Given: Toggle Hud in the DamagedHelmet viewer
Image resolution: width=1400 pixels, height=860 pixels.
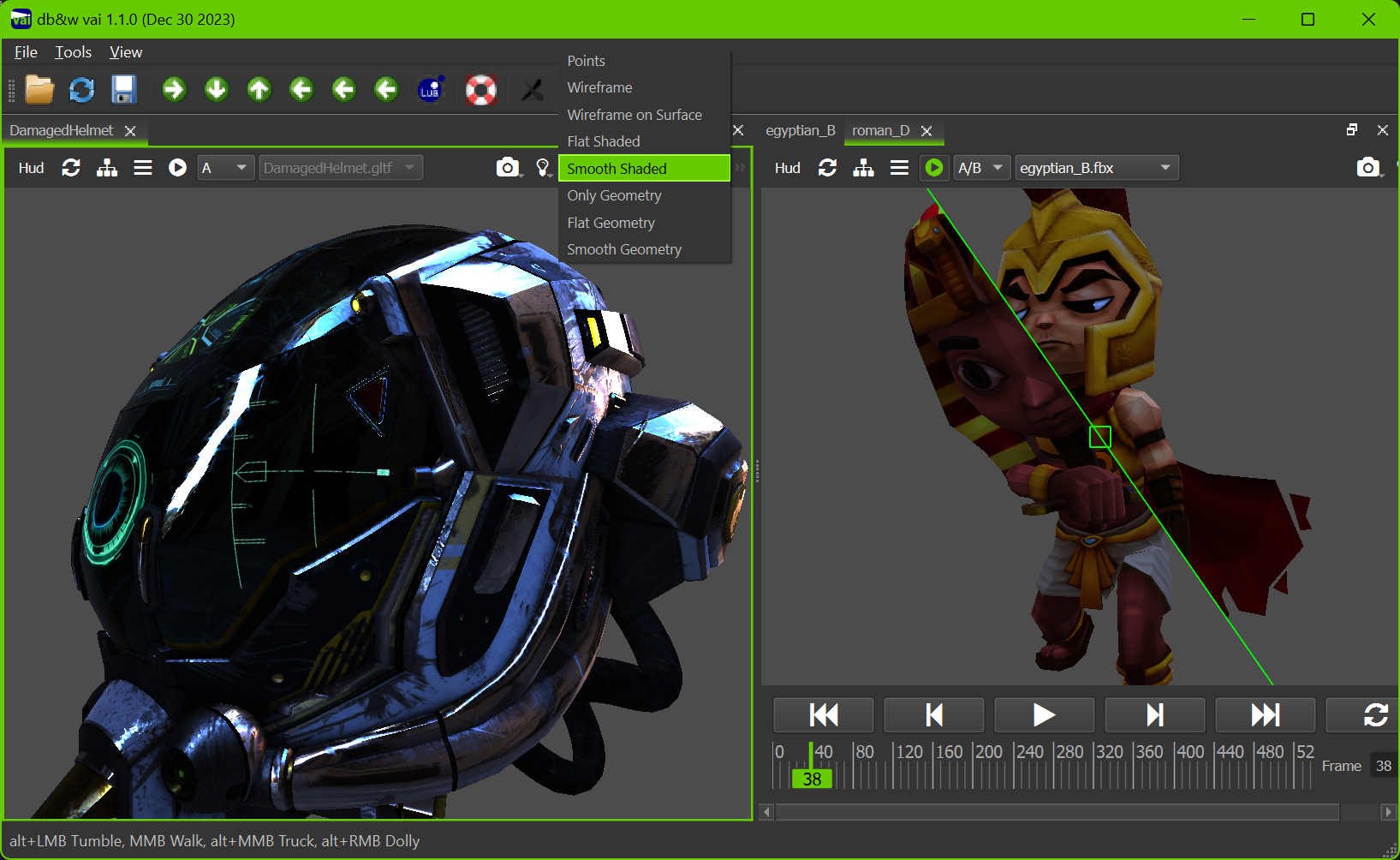Looking at the screenshot, I should point(31,168).
